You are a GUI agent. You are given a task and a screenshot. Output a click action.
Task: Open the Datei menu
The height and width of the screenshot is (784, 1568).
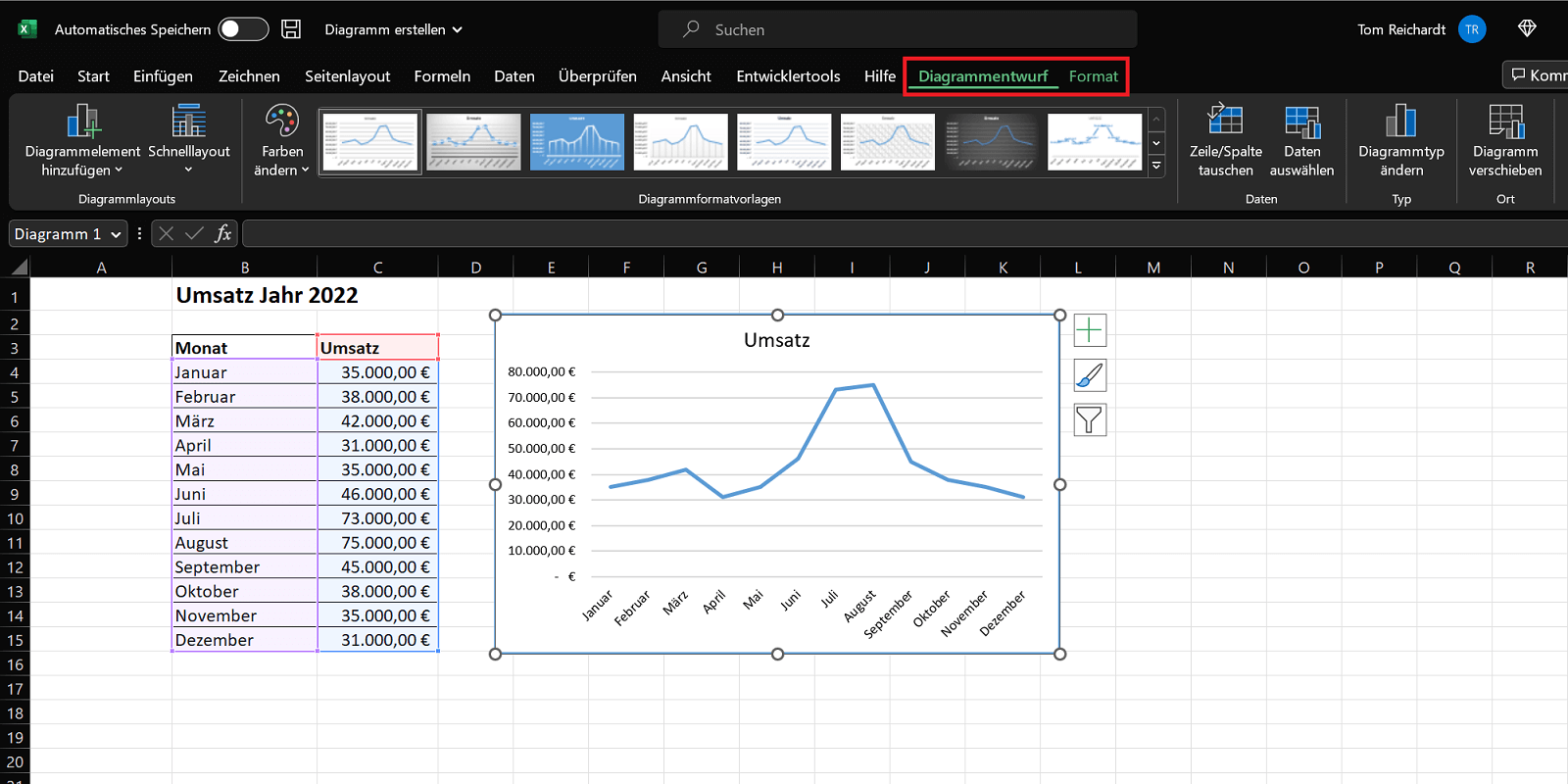[36, 75]
